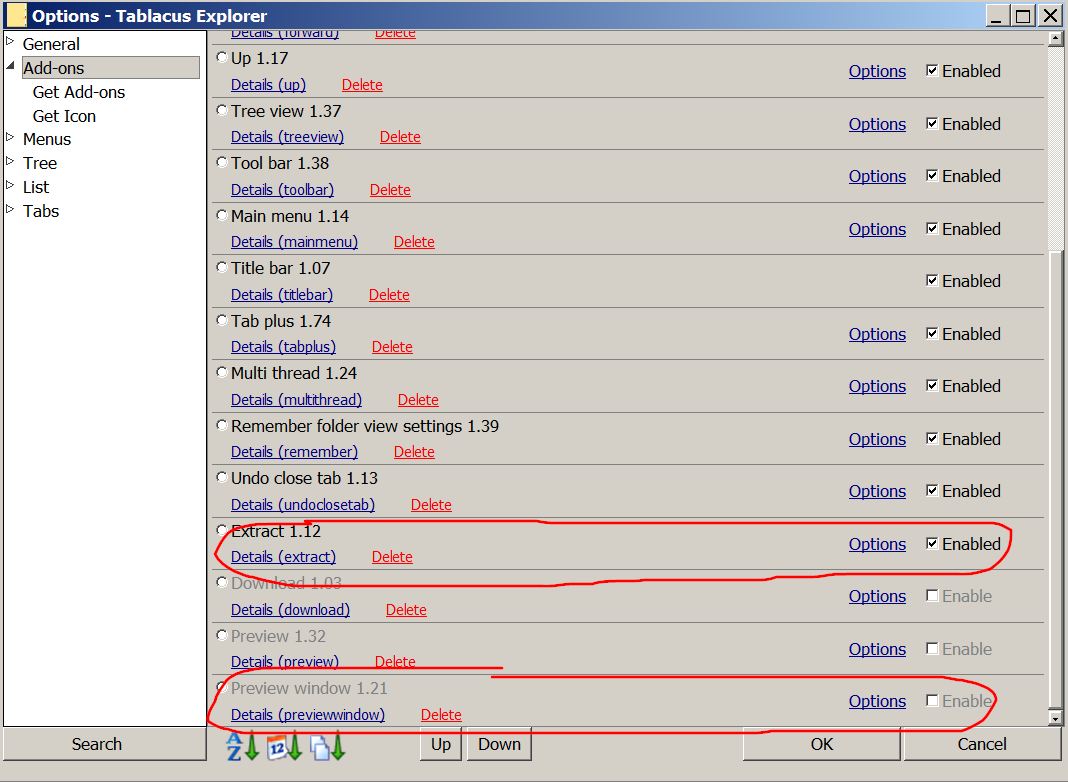Open the Tabs settings category
The image size is (1068, 782).
[41, 211]
